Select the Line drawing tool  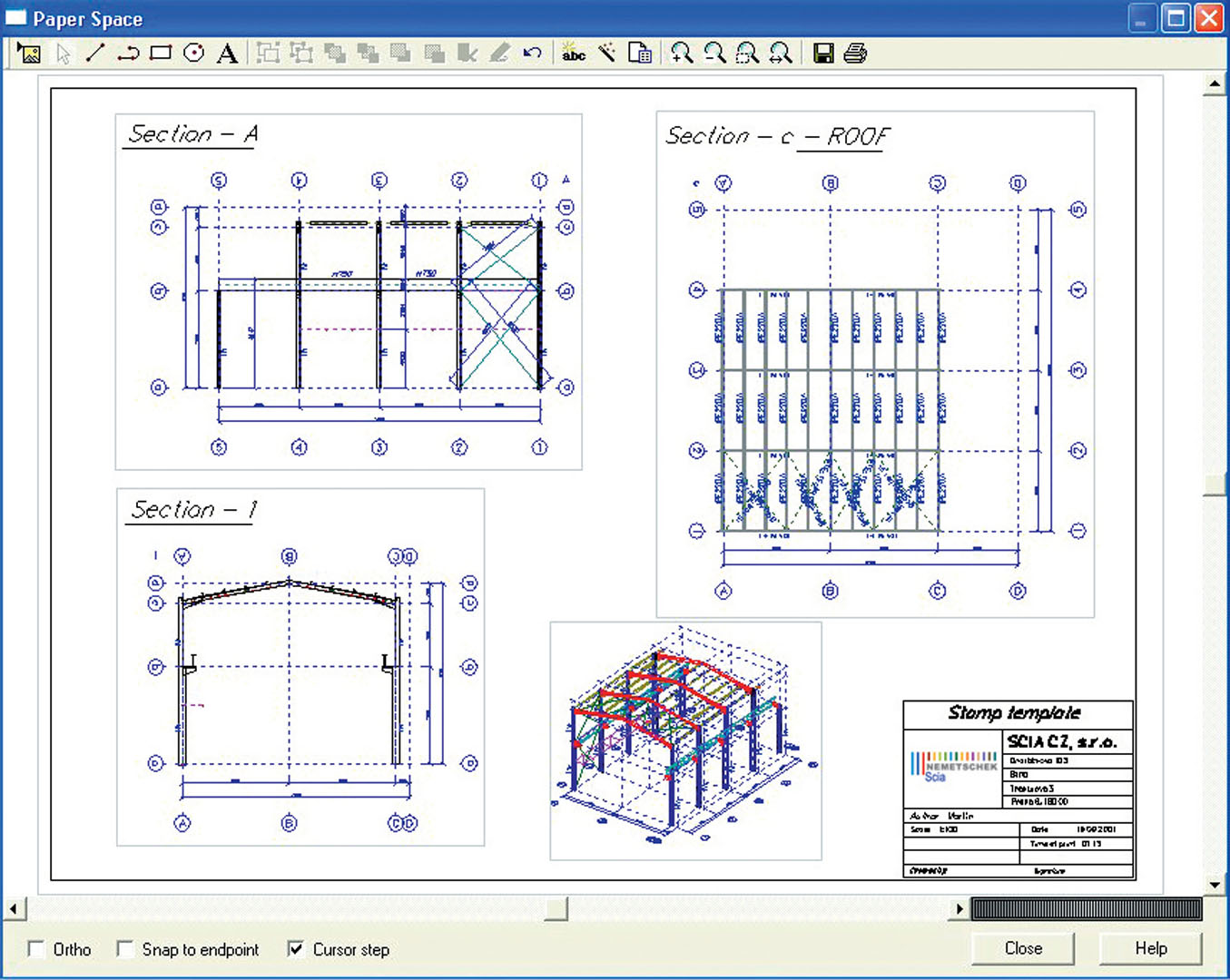95,54
